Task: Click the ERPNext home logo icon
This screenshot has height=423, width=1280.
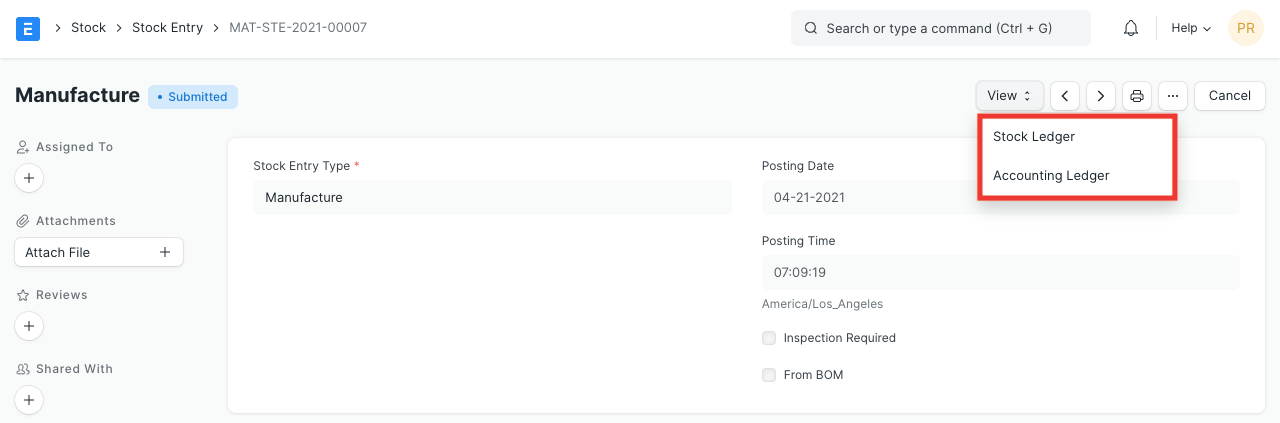Action: click(x=28, y=28)
